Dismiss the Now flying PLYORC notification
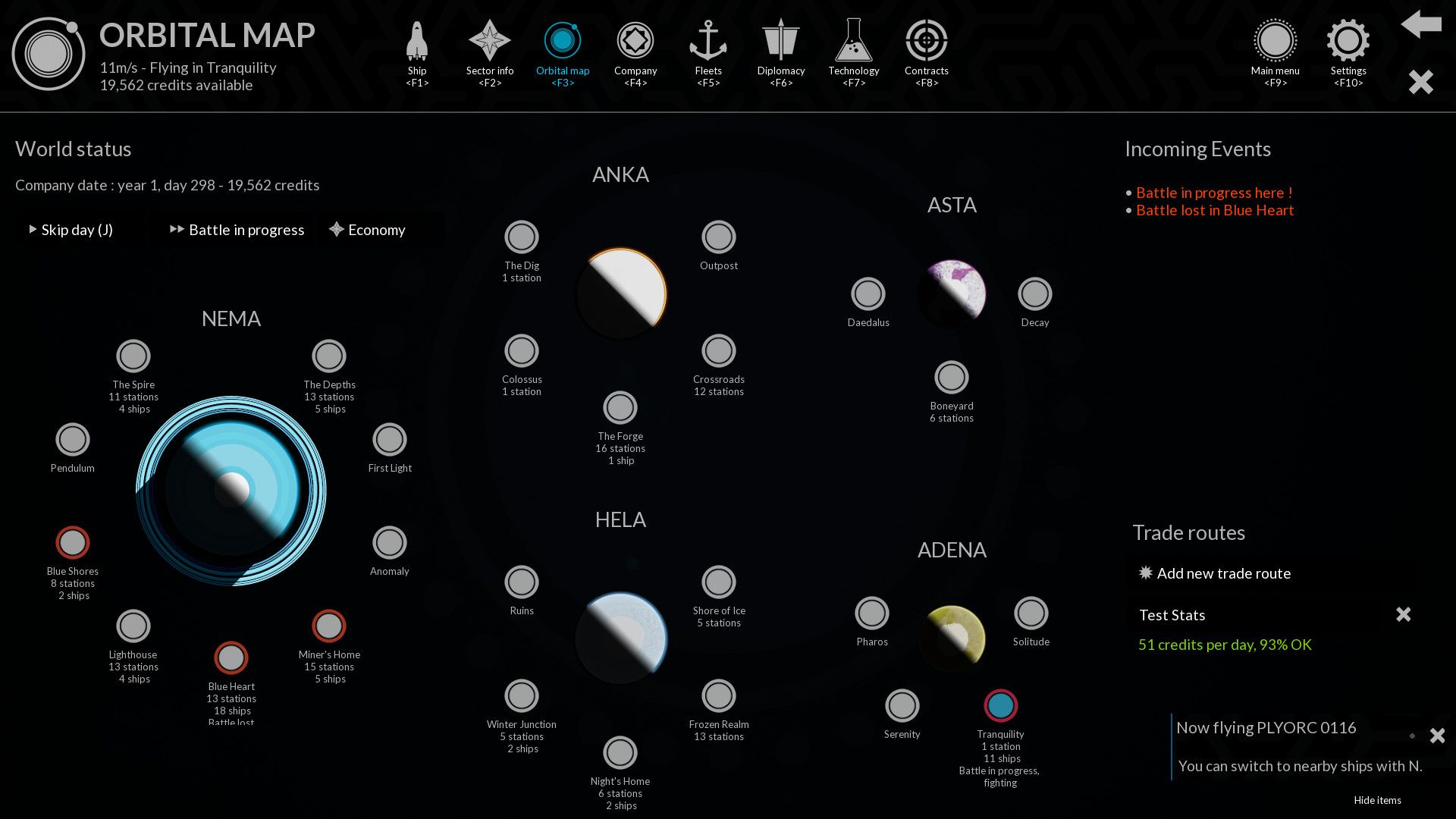The width and height of the screenshot is (1456, 819). [1438, 736]
